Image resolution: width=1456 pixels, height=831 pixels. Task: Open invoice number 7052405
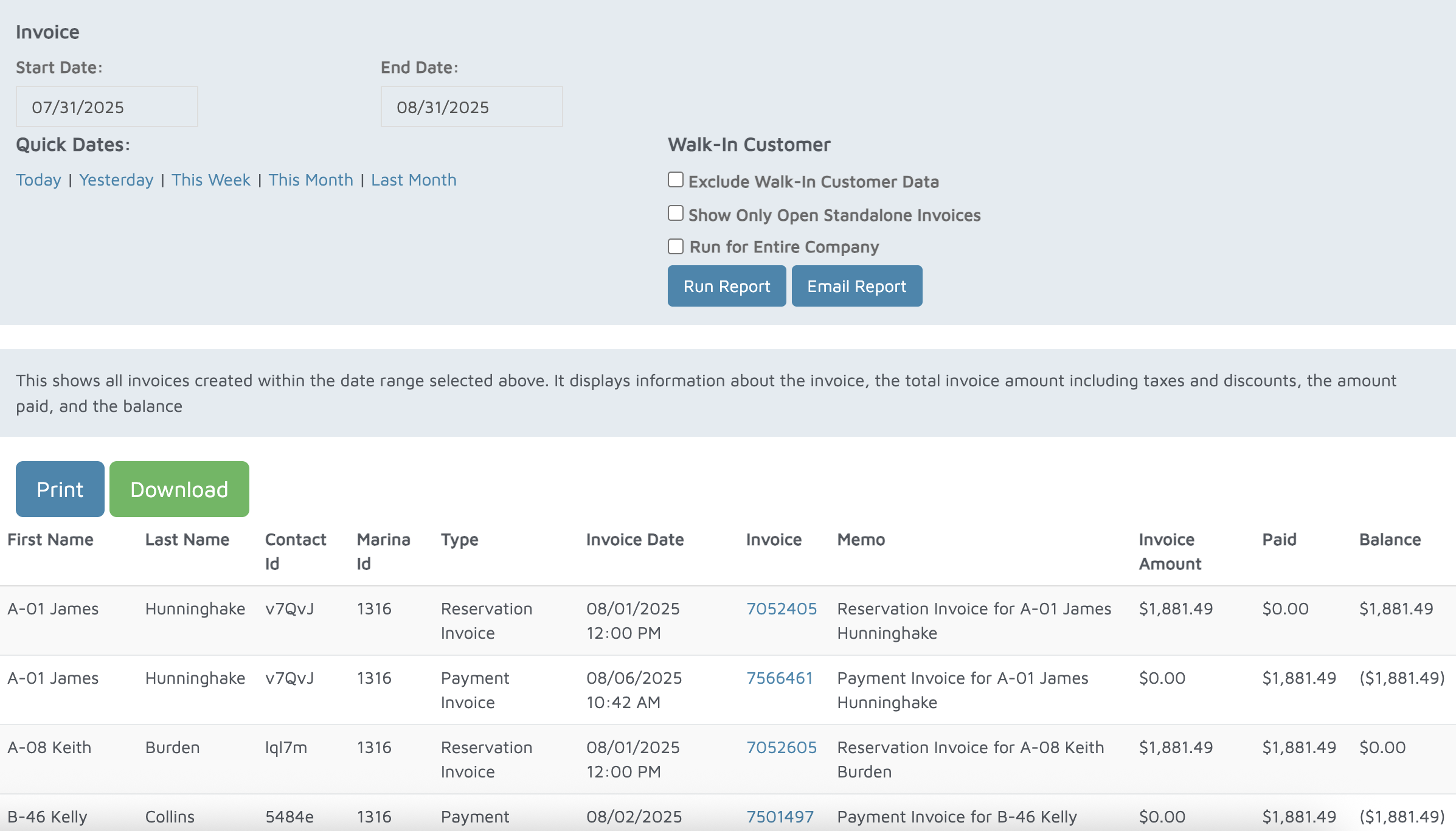(x=781, y=609)
